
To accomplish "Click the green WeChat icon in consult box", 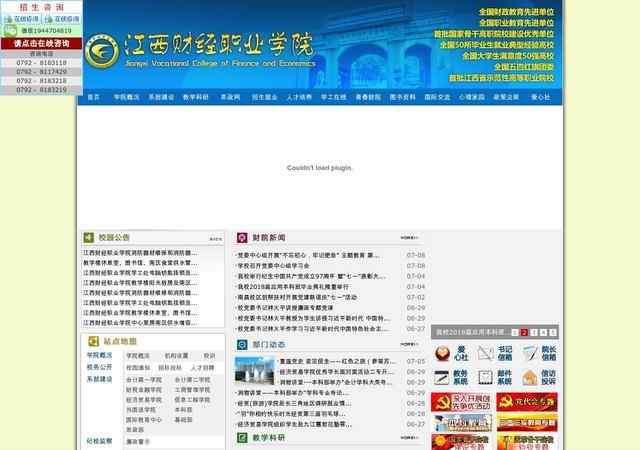I will 10,31.
